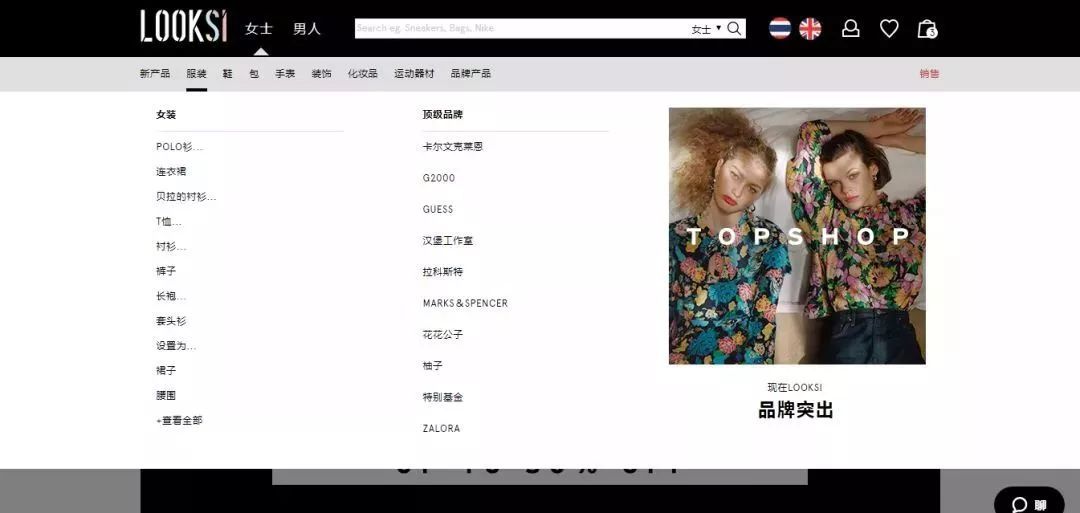Screen dimensions: 1080x513
Task: Click the red 销售 sale link
Action: tap(929, 74)
